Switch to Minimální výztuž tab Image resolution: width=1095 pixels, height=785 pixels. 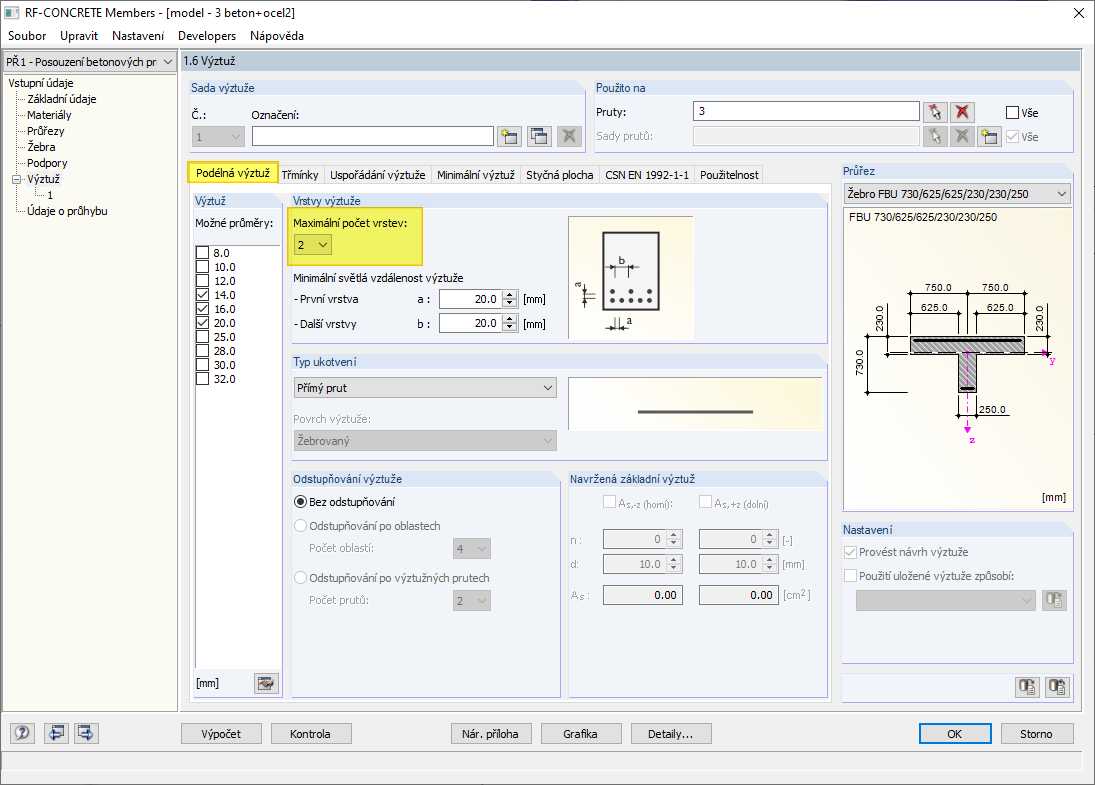(476, 175)
